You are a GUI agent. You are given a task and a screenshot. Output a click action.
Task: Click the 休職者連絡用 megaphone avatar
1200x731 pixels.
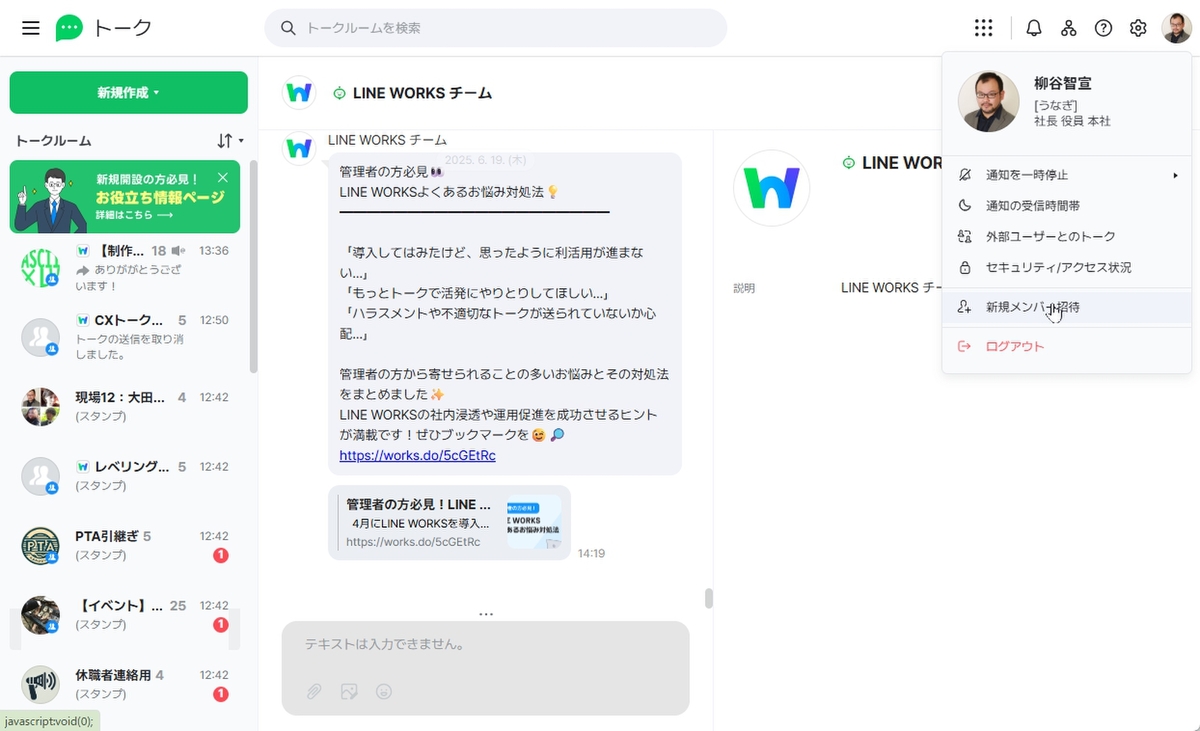[x=41, y=685]
